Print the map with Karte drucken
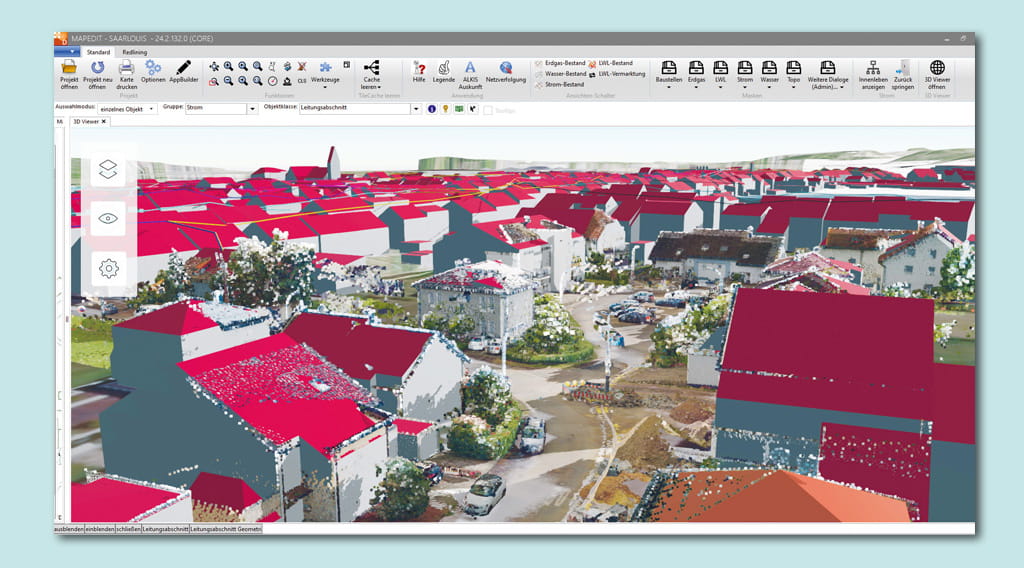 [127, 68]
